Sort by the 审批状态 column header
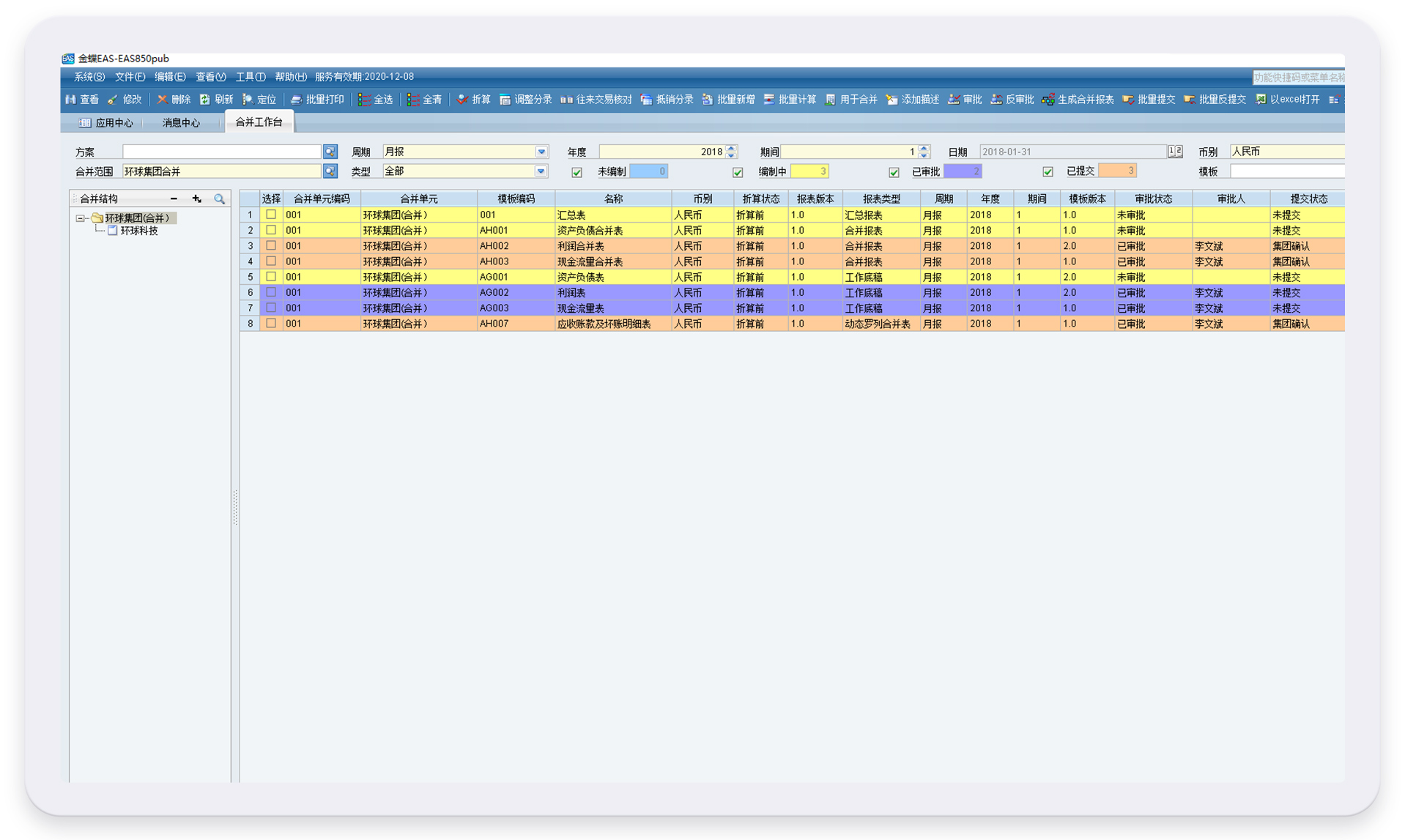This screenshot has height=840, width=1405. [x=1153, y=198]
